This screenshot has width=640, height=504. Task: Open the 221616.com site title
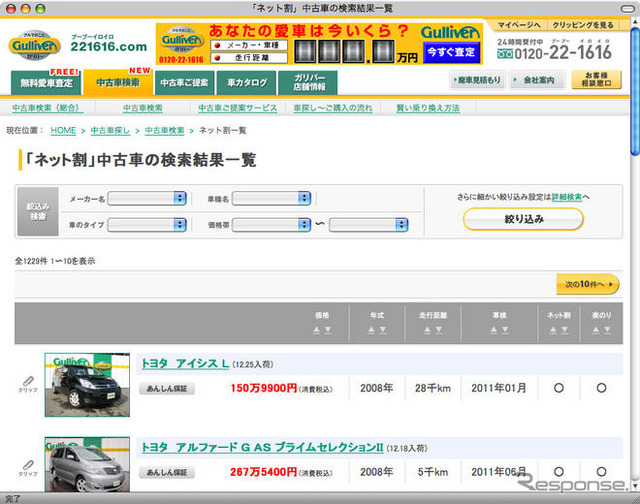coord(109,44)
